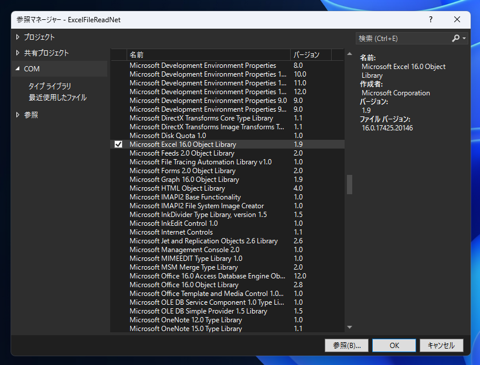Image resolution: width=480 pixels, height=365 pixels.
Task: Select Microsoft Internet Controls row
Action: point(227,232)
